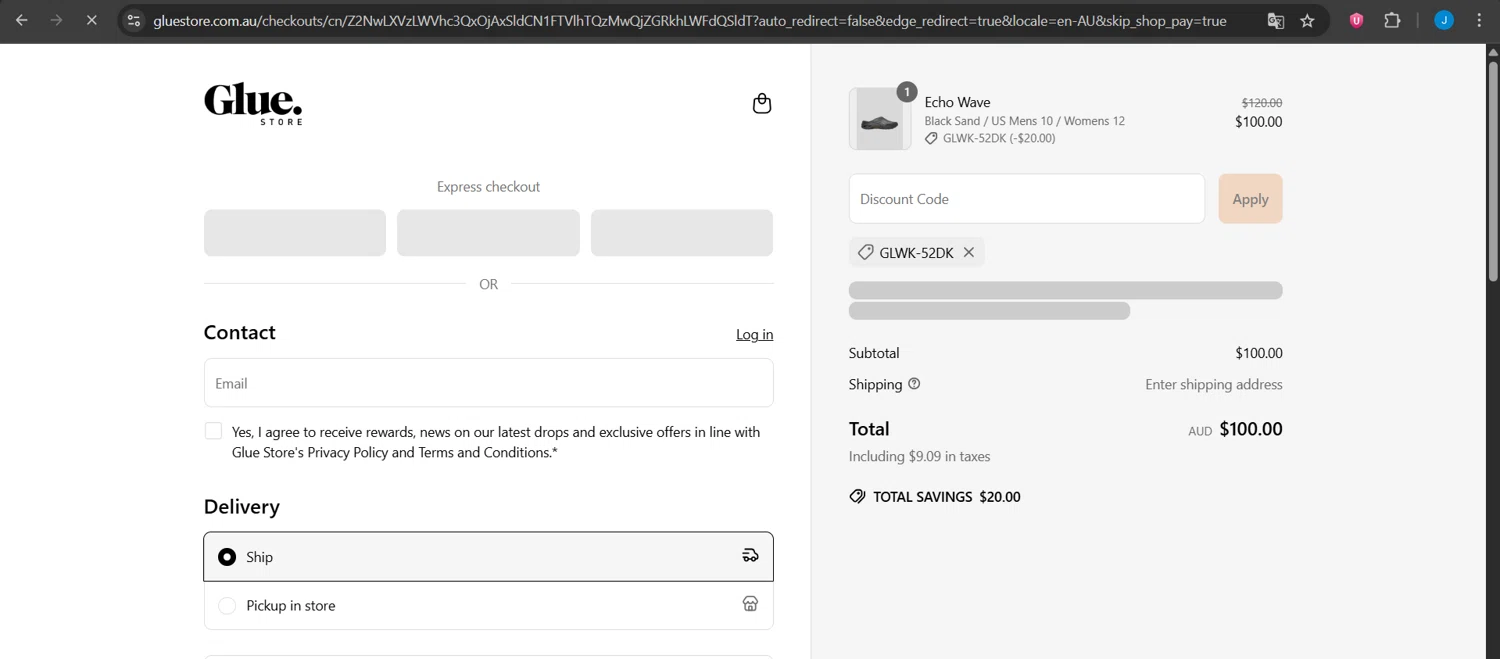Tick the rewards and offers checkbox
The height and width of the screenshot is (659, 1500).
click(213, 431)
